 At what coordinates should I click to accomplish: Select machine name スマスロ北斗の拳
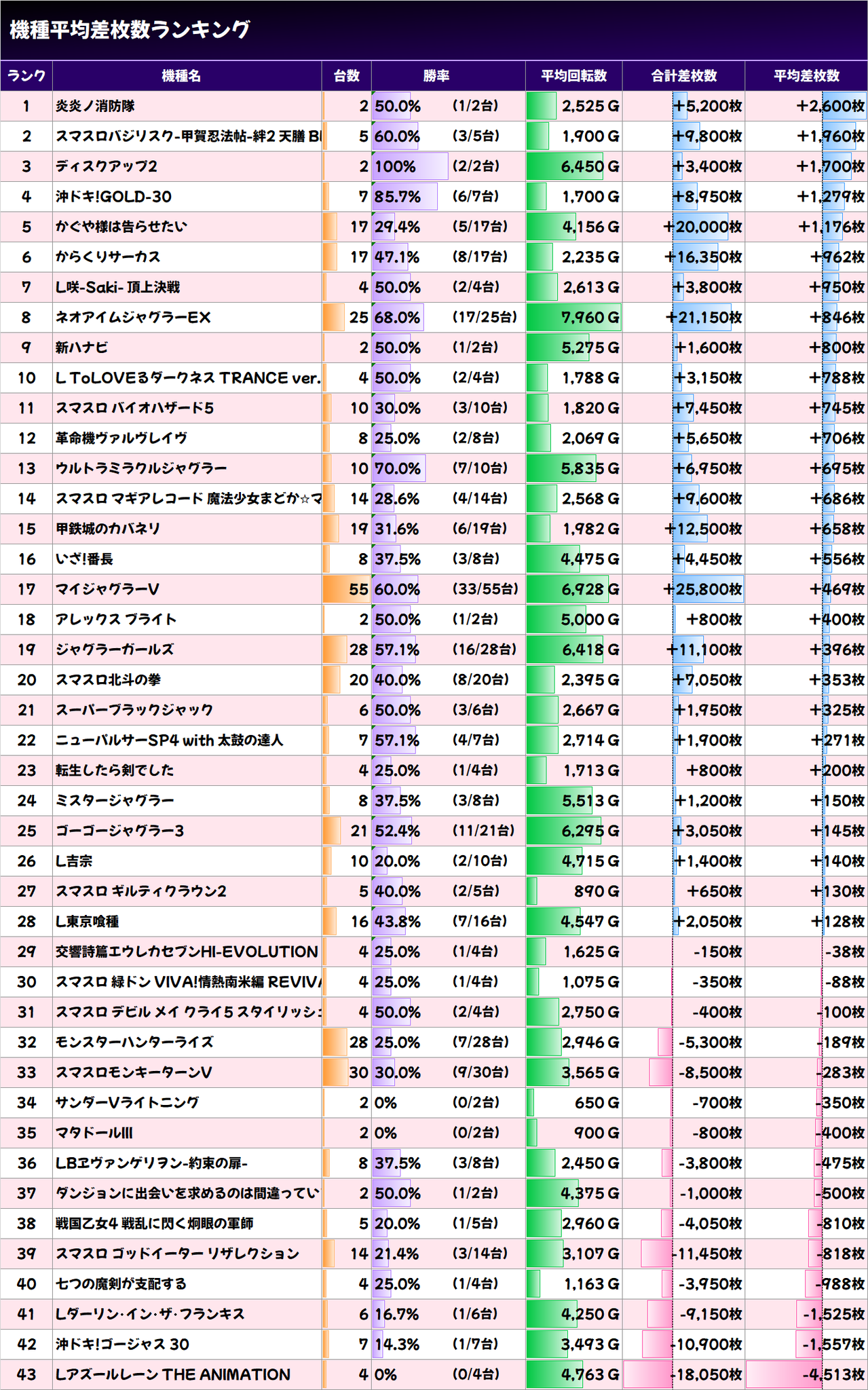click(x=109, y=680)
